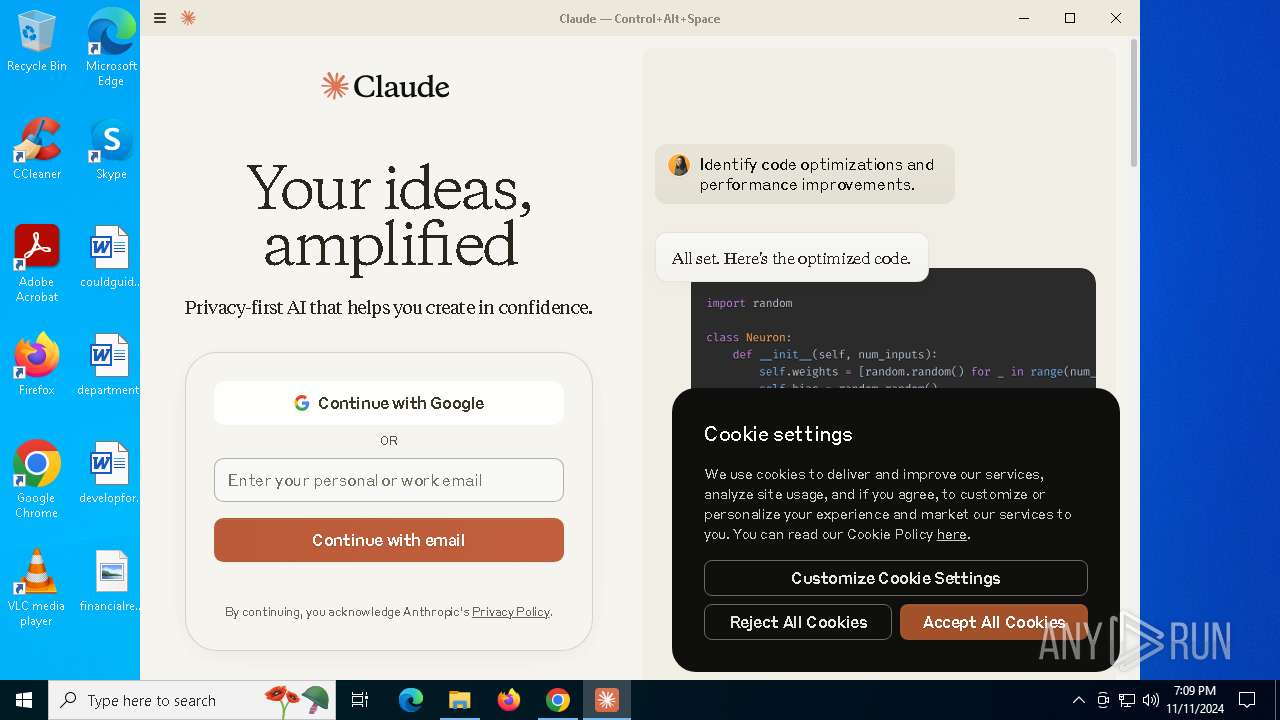The width and height of the screenshot is (1280, 720).
Task: Open the financialre image file on the desktop
Action: pyautogui.click(x=111, y=581)
